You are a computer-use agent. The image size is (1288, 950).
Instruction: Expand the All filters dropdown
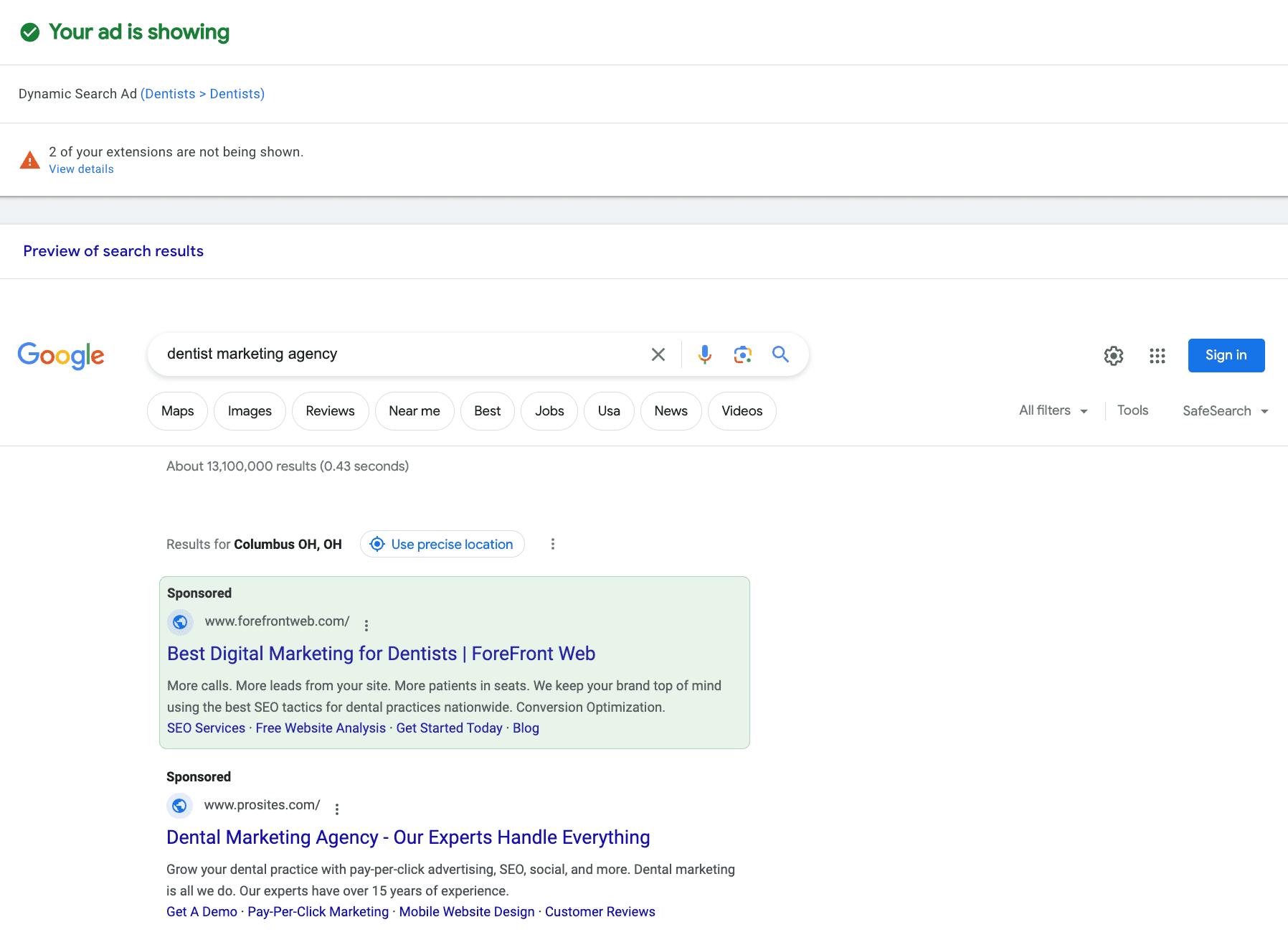click(x=1053, y=410)
